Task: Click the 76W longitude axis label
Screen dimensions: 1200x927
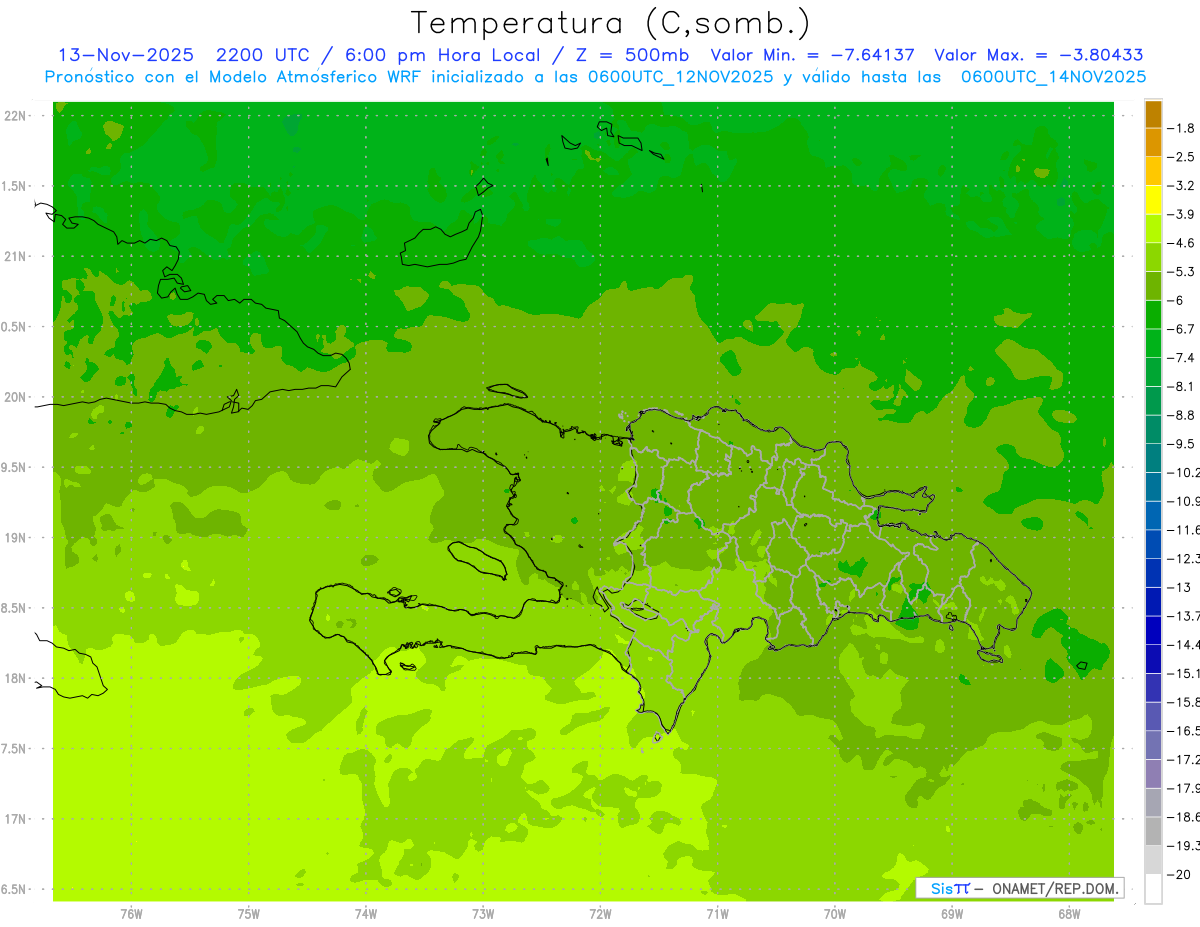Action: coord(131,914)
